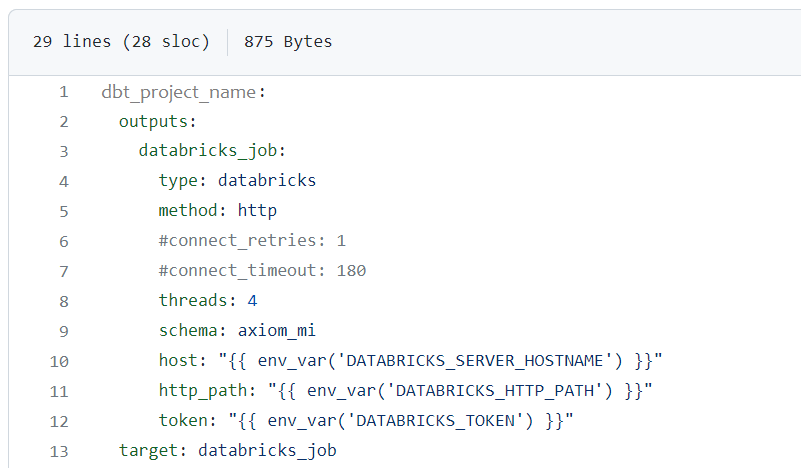
Task: Select line number 12 for token line
Action: pos(59,421)
